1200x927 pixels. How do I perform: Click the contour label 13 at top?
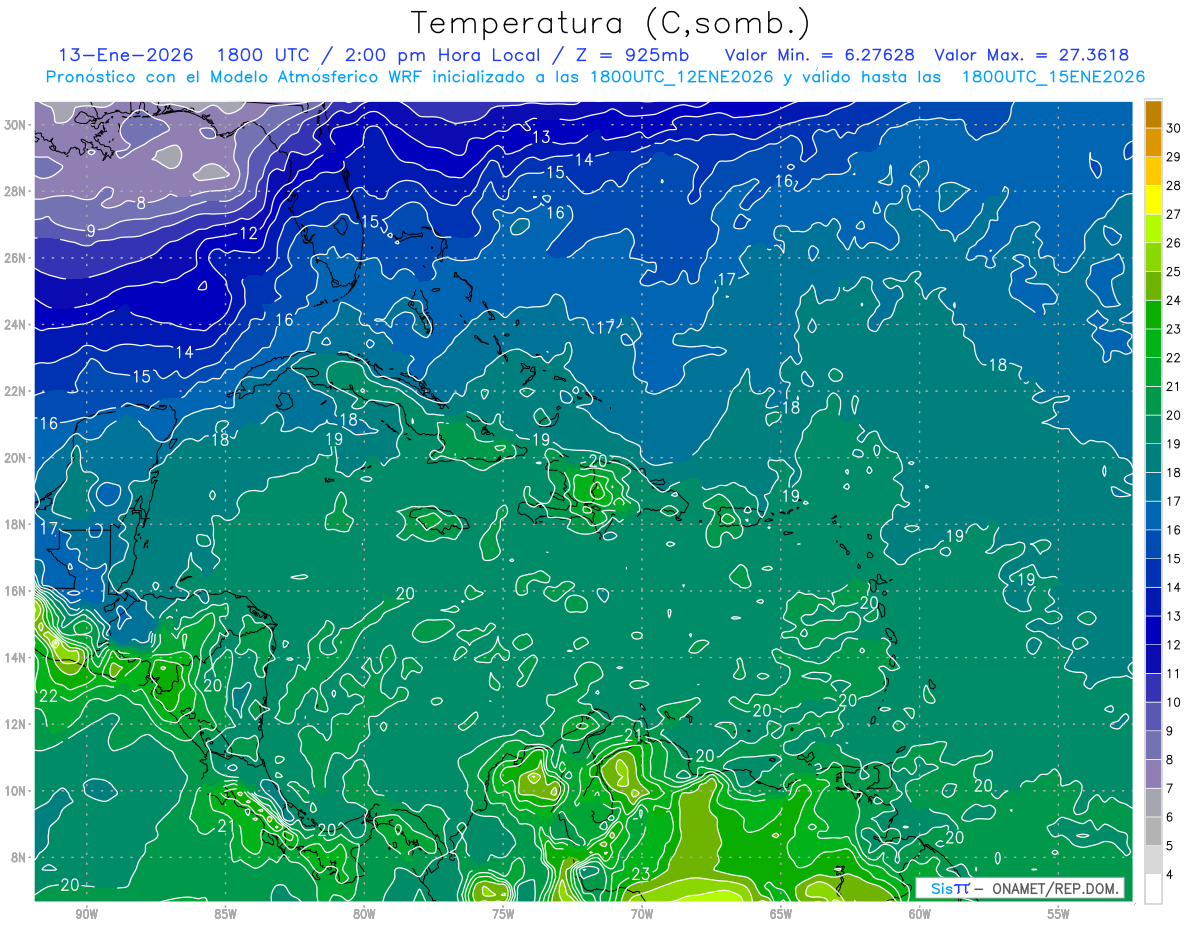click(541, 137)
